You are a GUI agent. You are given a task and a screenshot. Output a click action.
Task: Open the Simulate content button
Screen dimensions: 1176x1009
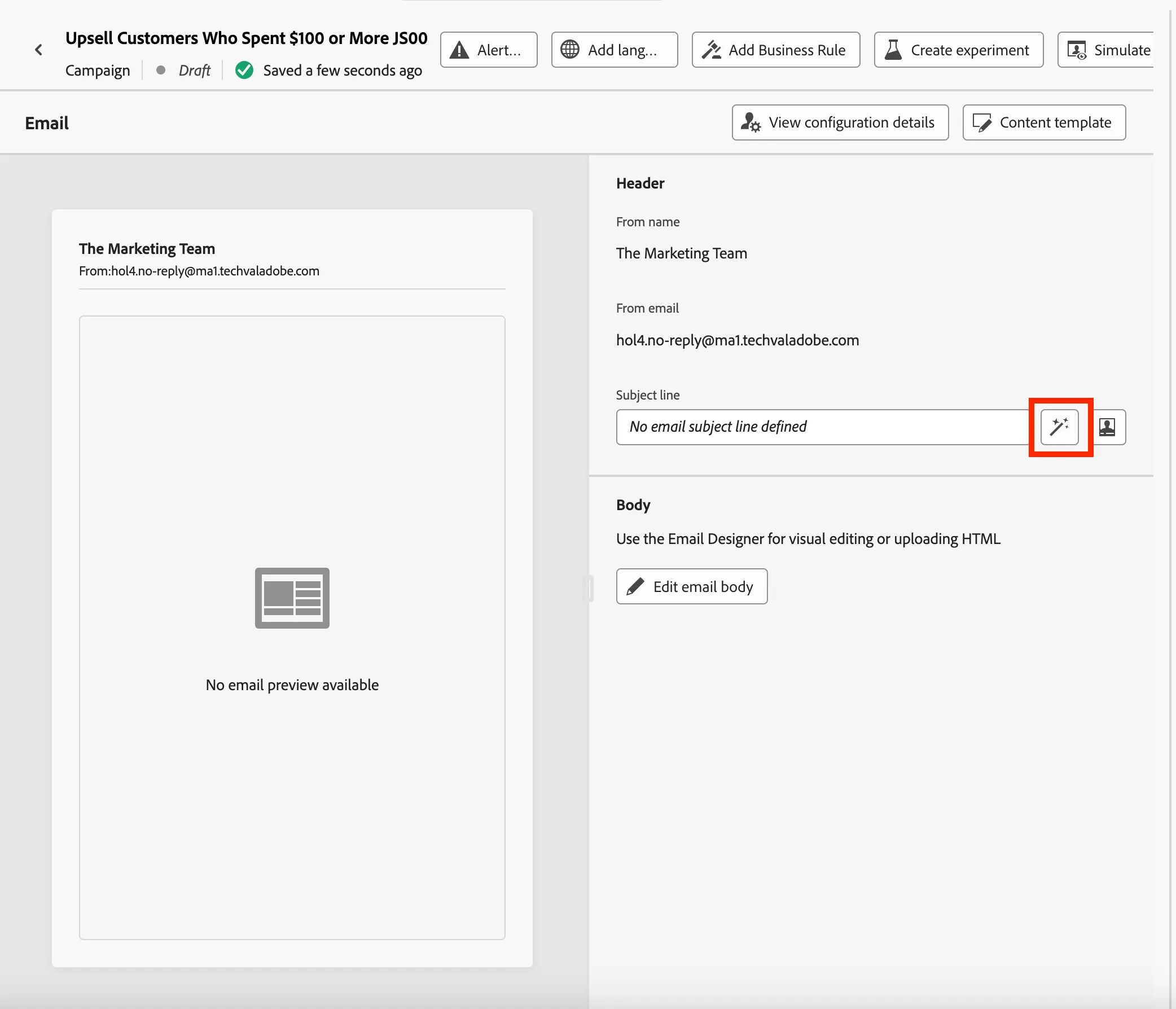pos(1107,50)
